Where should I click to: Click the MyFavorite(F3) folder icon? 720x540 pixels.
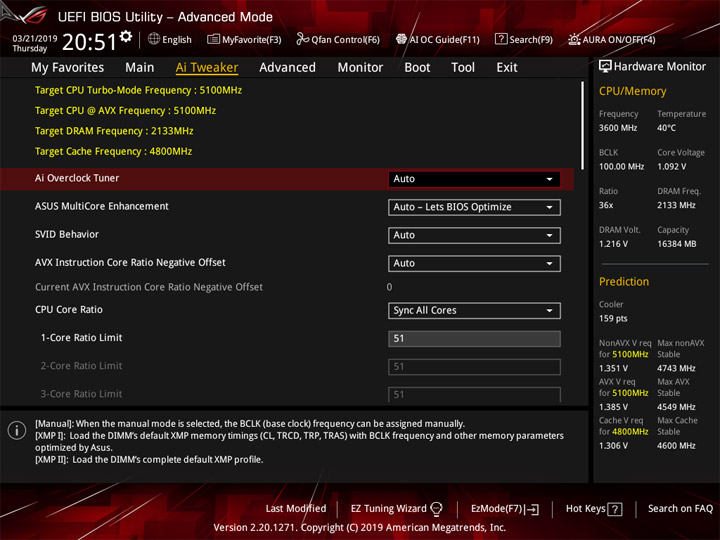(213, 39)
